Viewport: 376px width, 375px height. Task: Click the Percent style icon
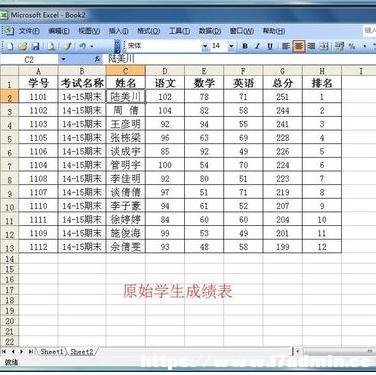(352, 46)
